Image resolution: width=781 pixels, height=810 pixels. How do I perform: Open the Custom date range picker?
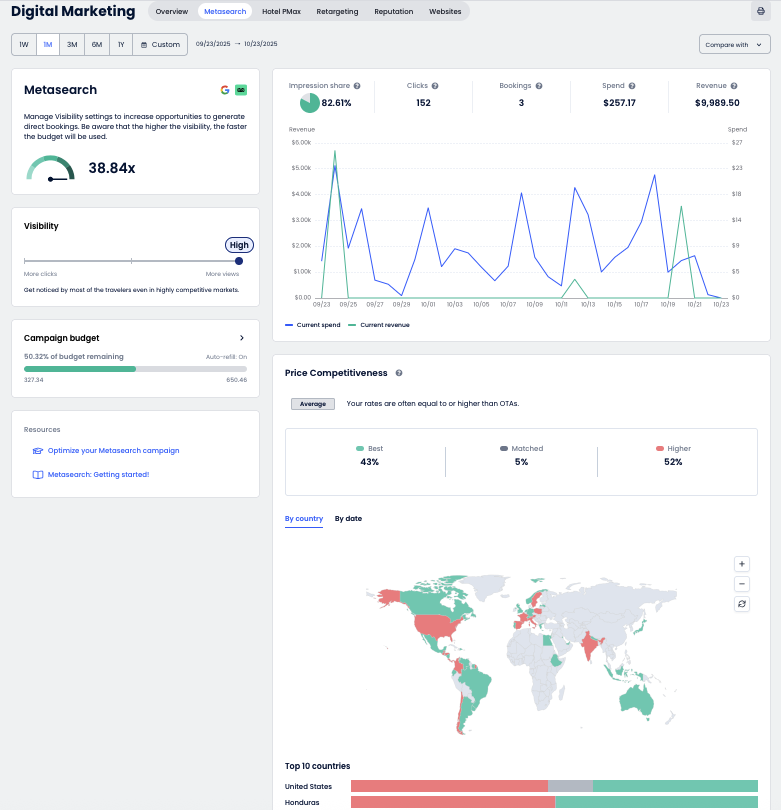160,44
